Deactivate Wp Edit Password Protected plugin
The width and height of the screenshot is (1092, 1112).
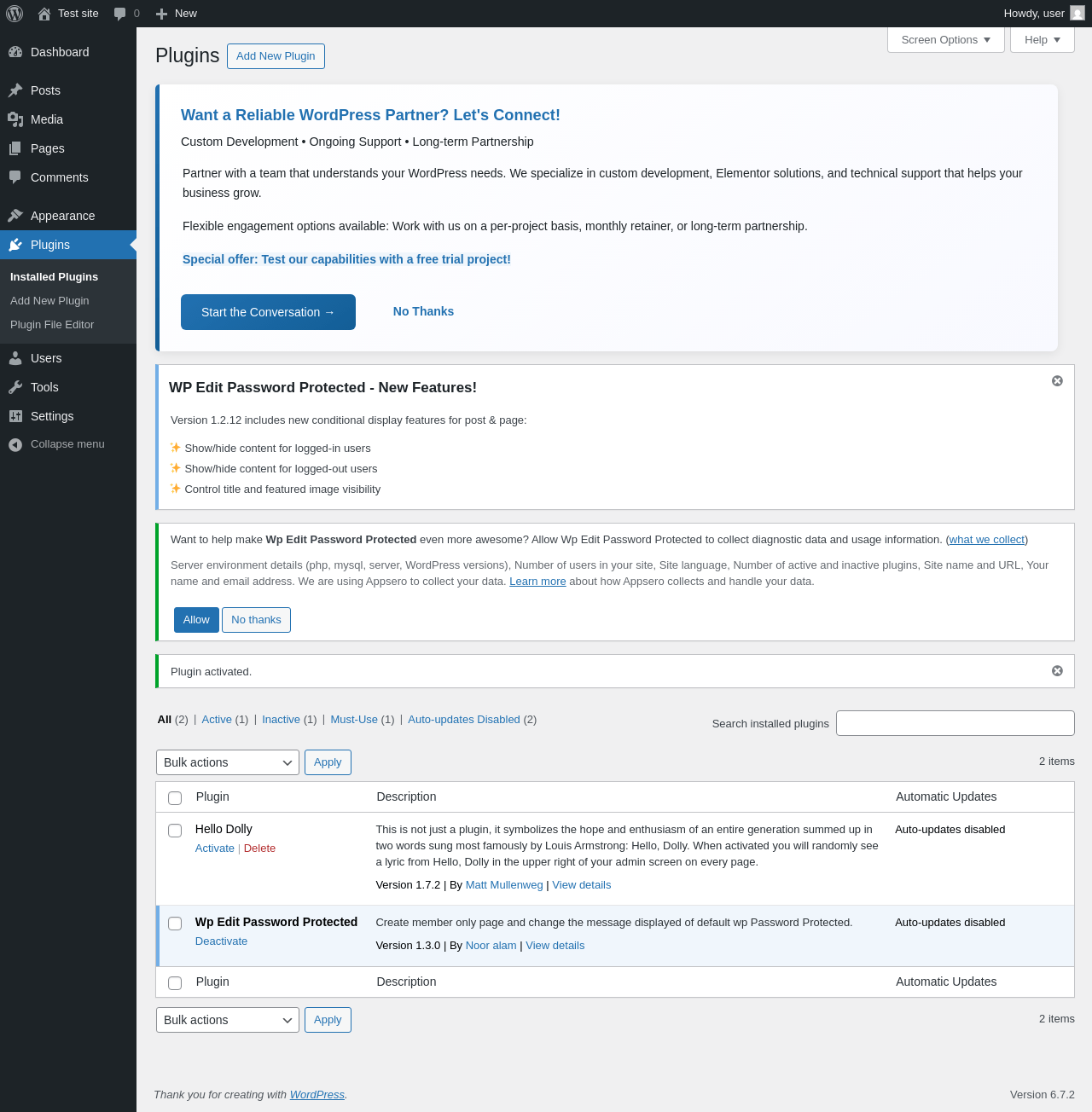tap(221, 941)
